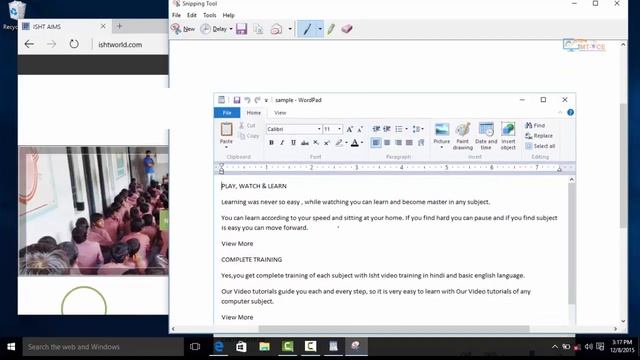Click the WordPad quick access Undo icon
The image size is (640, 360).
247,100
